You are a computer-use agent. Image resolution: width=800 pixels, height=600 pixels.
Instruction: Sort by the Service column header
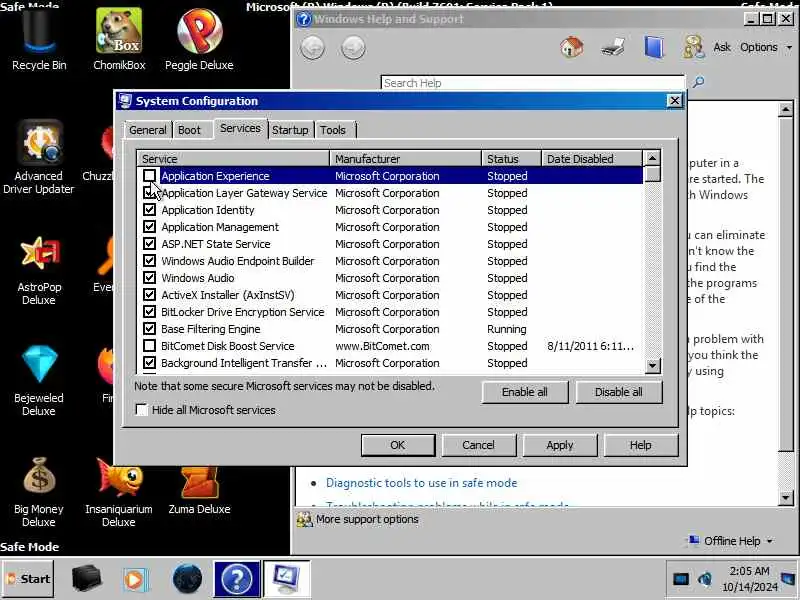pos(233,159)
